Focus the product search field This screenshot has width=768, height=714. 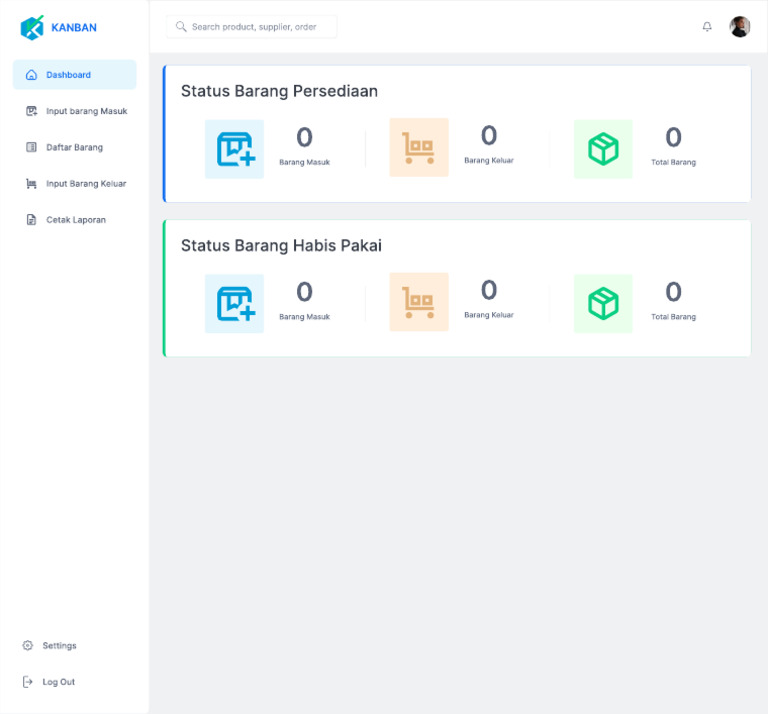252,26
